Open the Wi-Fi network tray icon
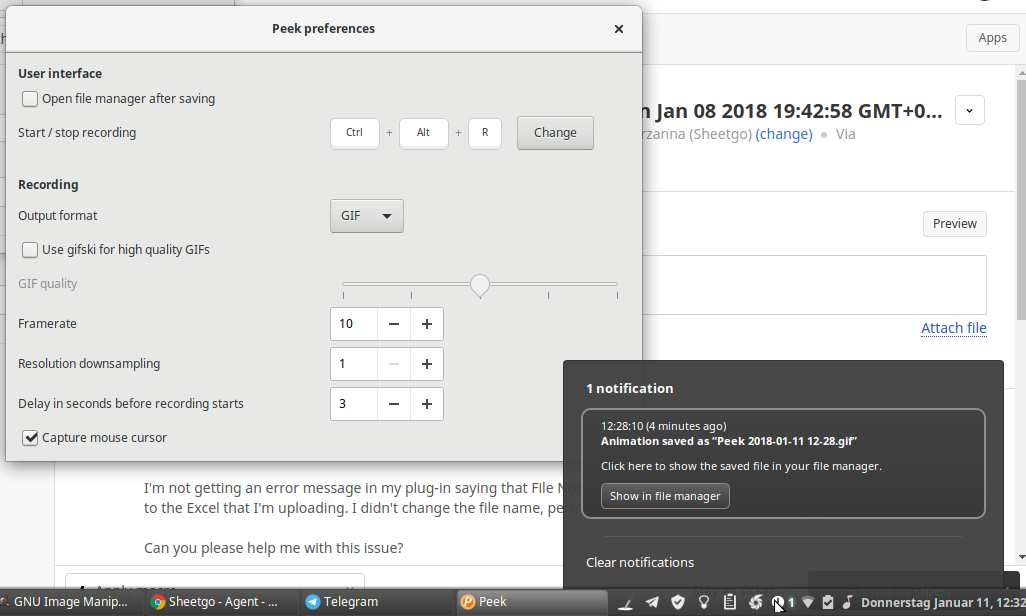Viewport: 1026px width, 616px height. coord(807,602)
